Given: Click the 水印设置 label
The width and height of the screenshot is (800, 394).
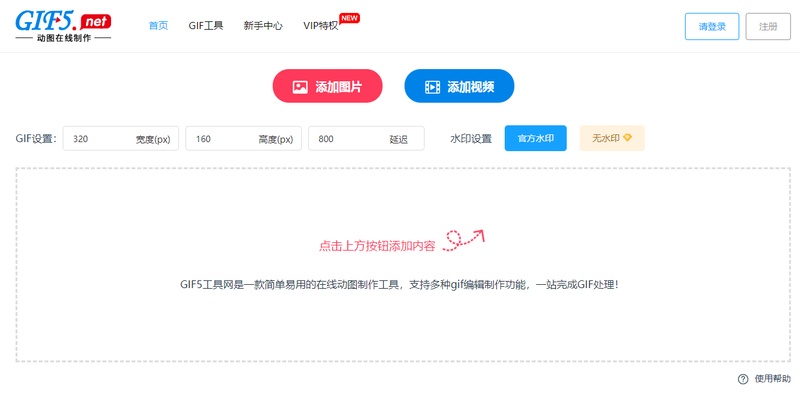Looking at the screenshot, I should tap(471, 139).
